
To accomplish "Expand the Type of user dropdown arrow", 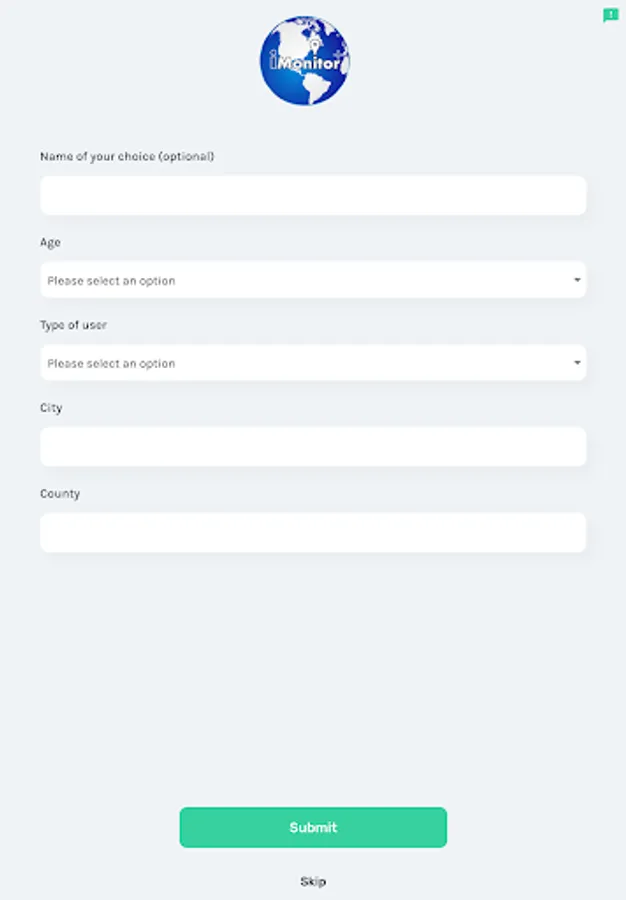I will (x=577, y=363).
